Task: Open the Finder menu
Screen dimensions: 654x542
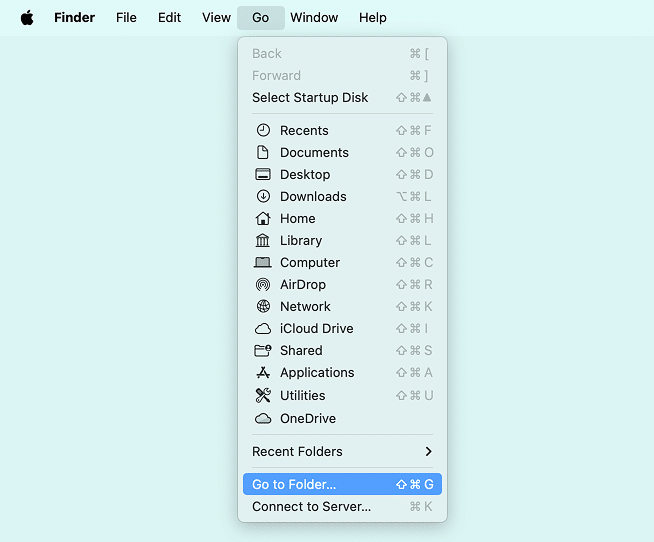Action: pos(74,18)
